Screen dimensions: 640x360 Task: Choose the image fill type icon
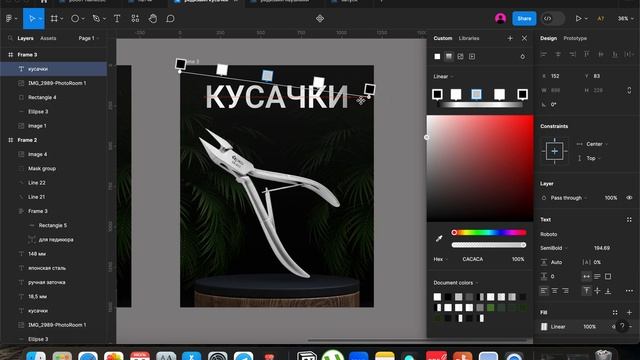click(x=460, y=56)
